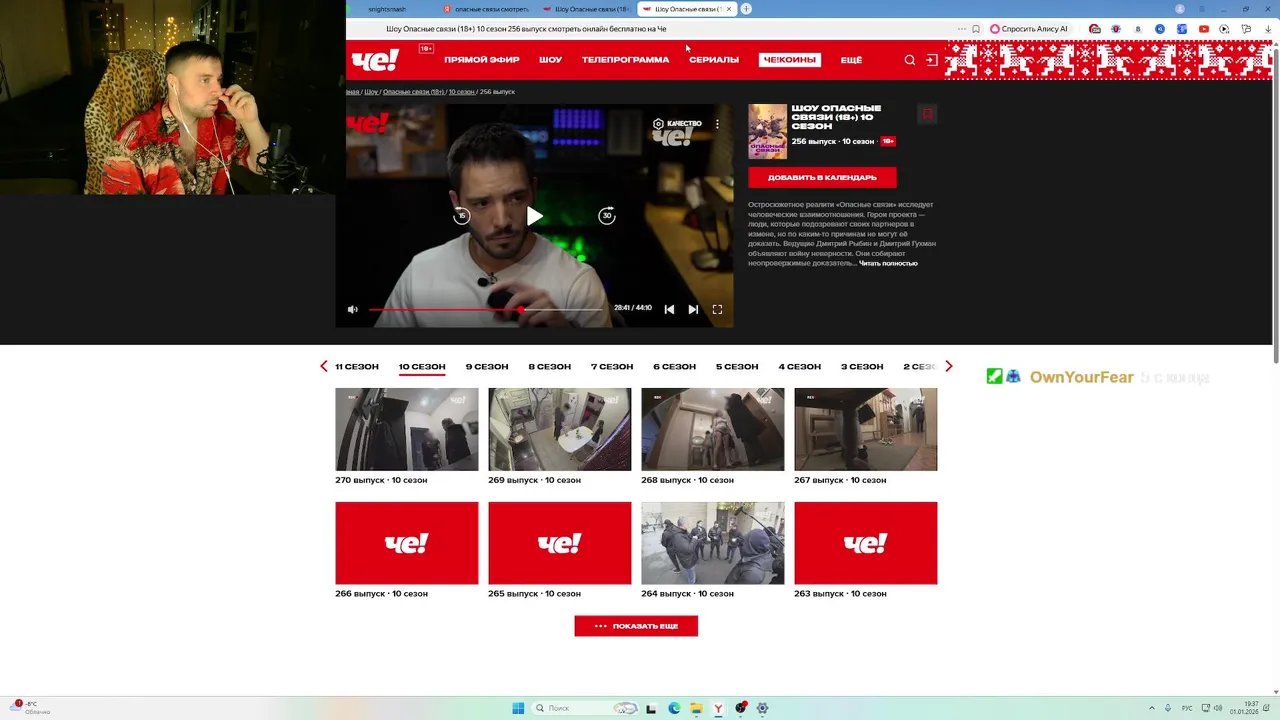Play the video with the center play button
The width and height of the screenshot is (1280, 720).
[535, 216]
